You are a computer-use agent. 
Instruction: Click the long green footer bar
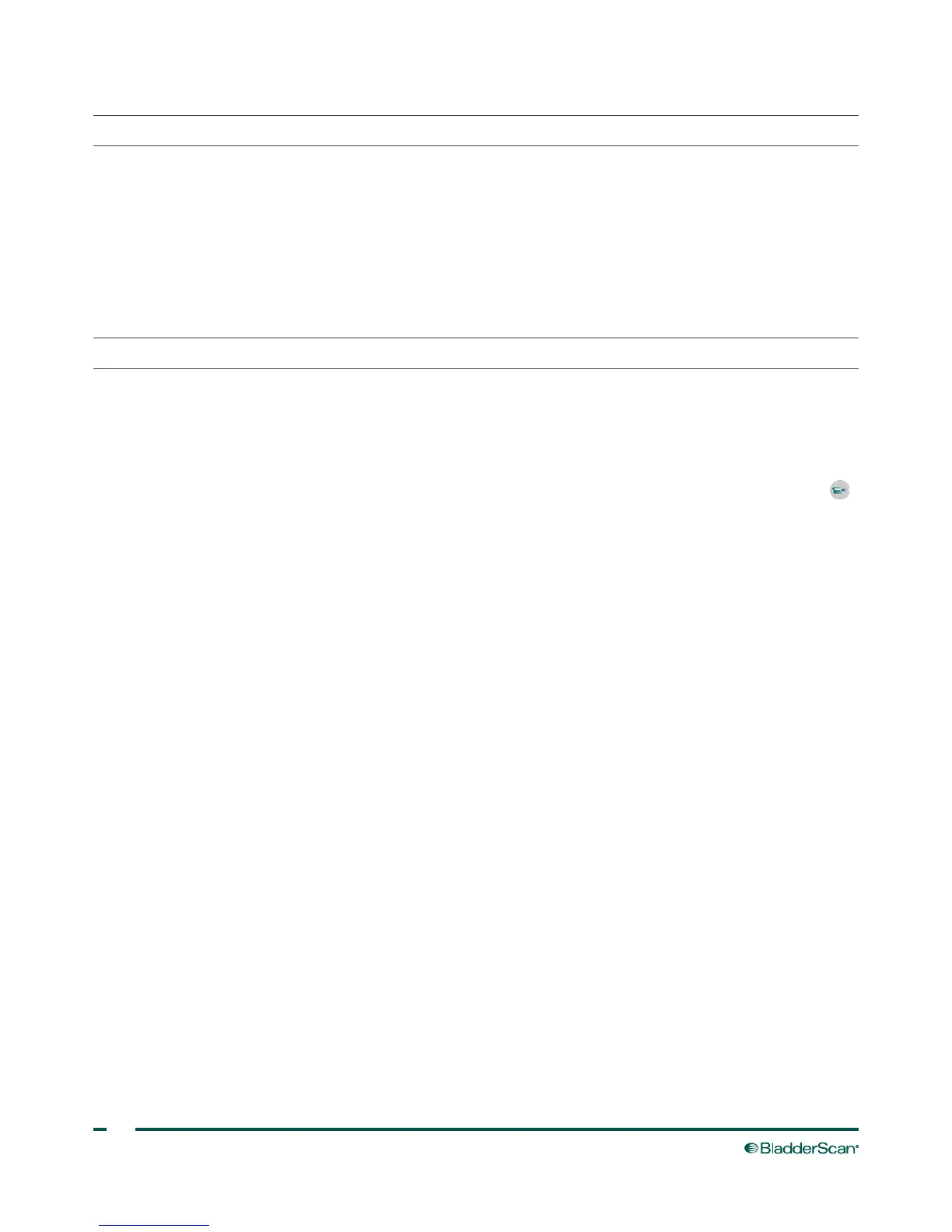click(497, 1129)
